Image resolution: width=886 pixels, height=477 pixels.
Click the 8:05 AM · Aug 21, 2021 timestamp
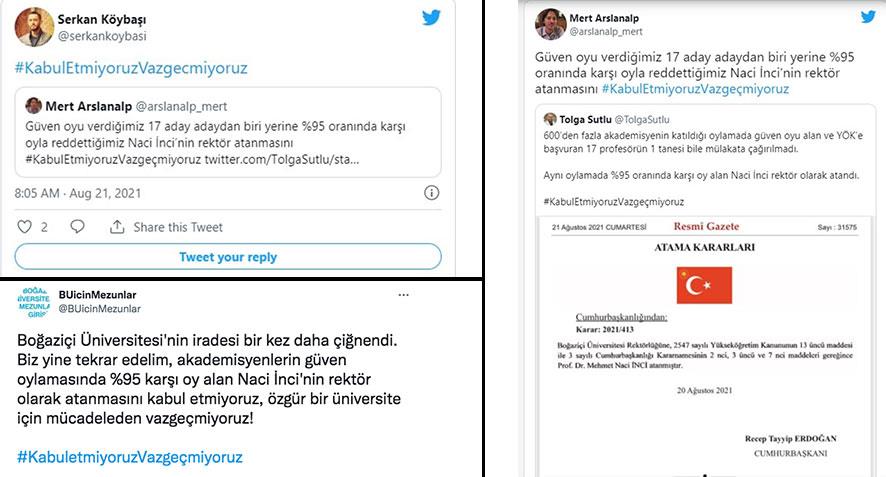coord(78,193)
